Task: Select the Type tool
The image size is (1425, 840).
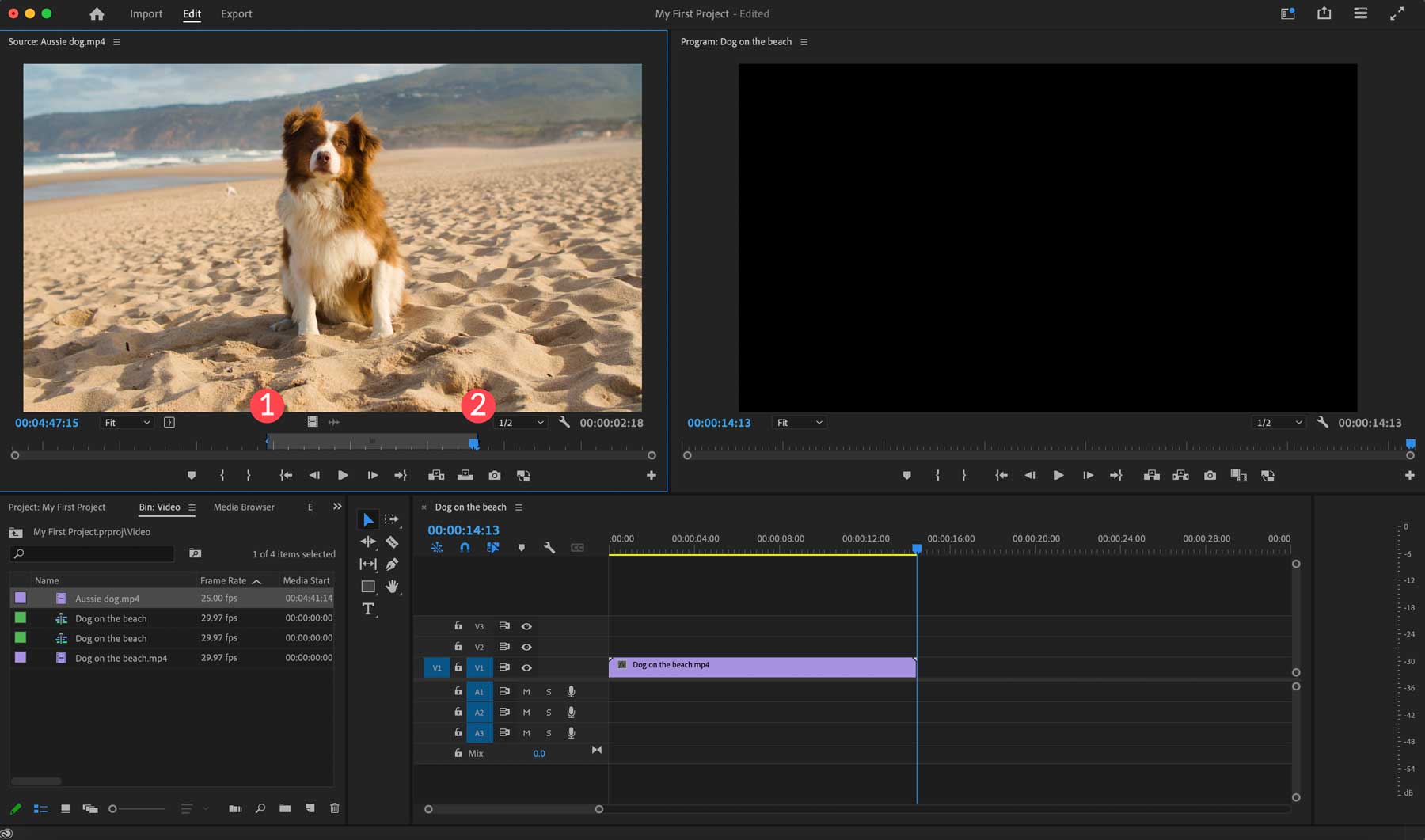Action: tap(368, 609)
